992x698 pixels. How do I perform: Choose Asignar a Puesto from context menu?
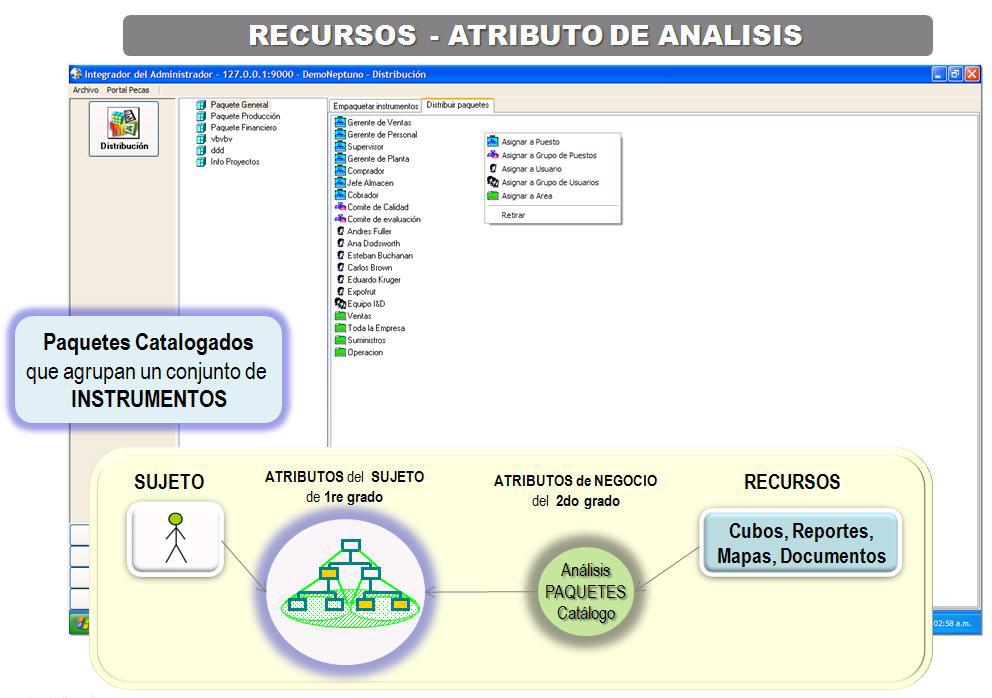click(530, 142)
